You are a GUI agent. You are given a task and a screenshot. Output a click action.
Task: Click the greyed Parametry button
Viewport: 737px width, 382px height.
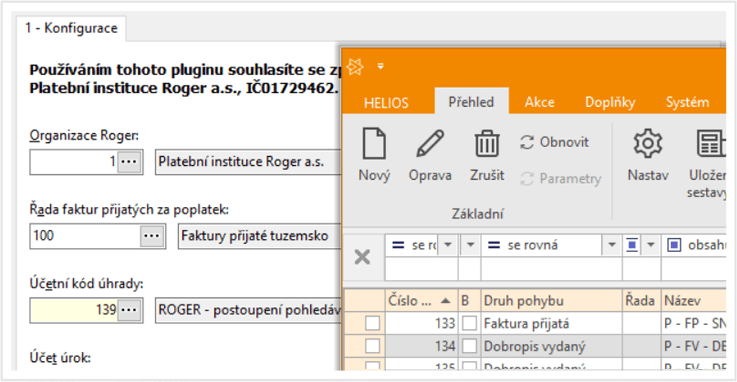pyautogui.click(x=560, y=179)
